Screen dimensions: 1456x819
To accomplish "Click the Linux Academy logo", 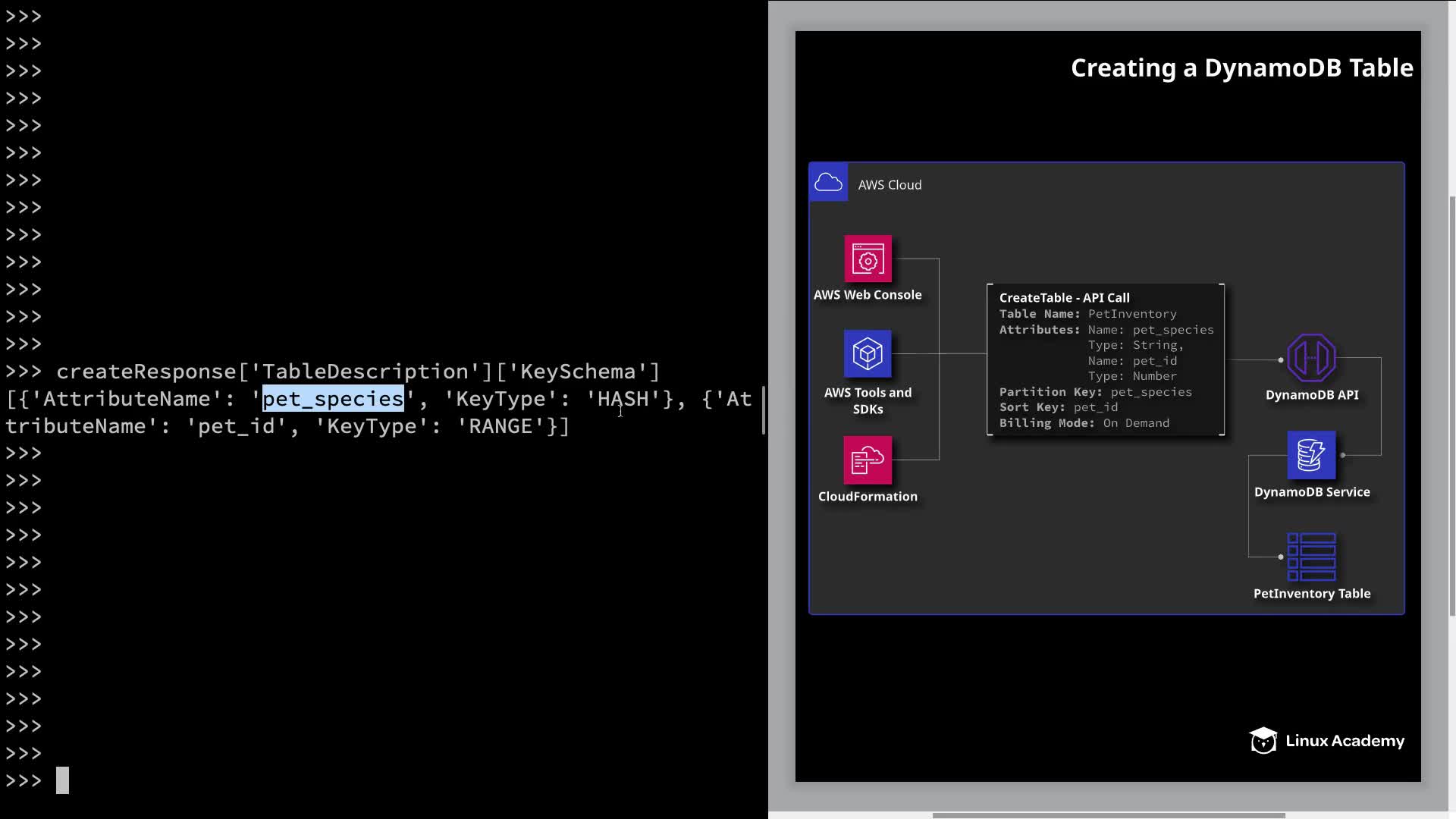I will click(x=1326, y=740).
